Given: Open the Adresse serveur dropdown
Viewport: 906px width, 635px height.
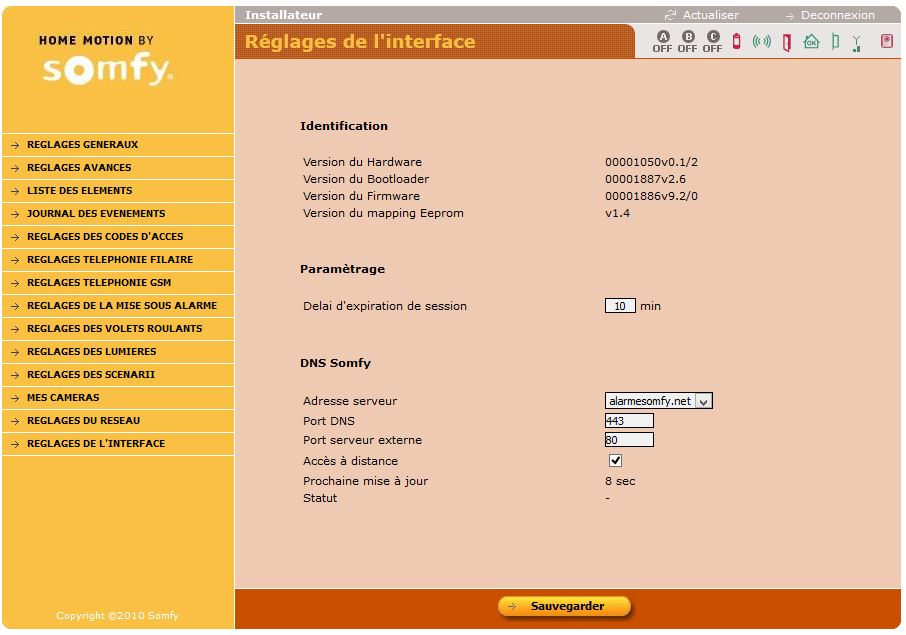Looking at the screenshot, I should (x=659, y=401).
